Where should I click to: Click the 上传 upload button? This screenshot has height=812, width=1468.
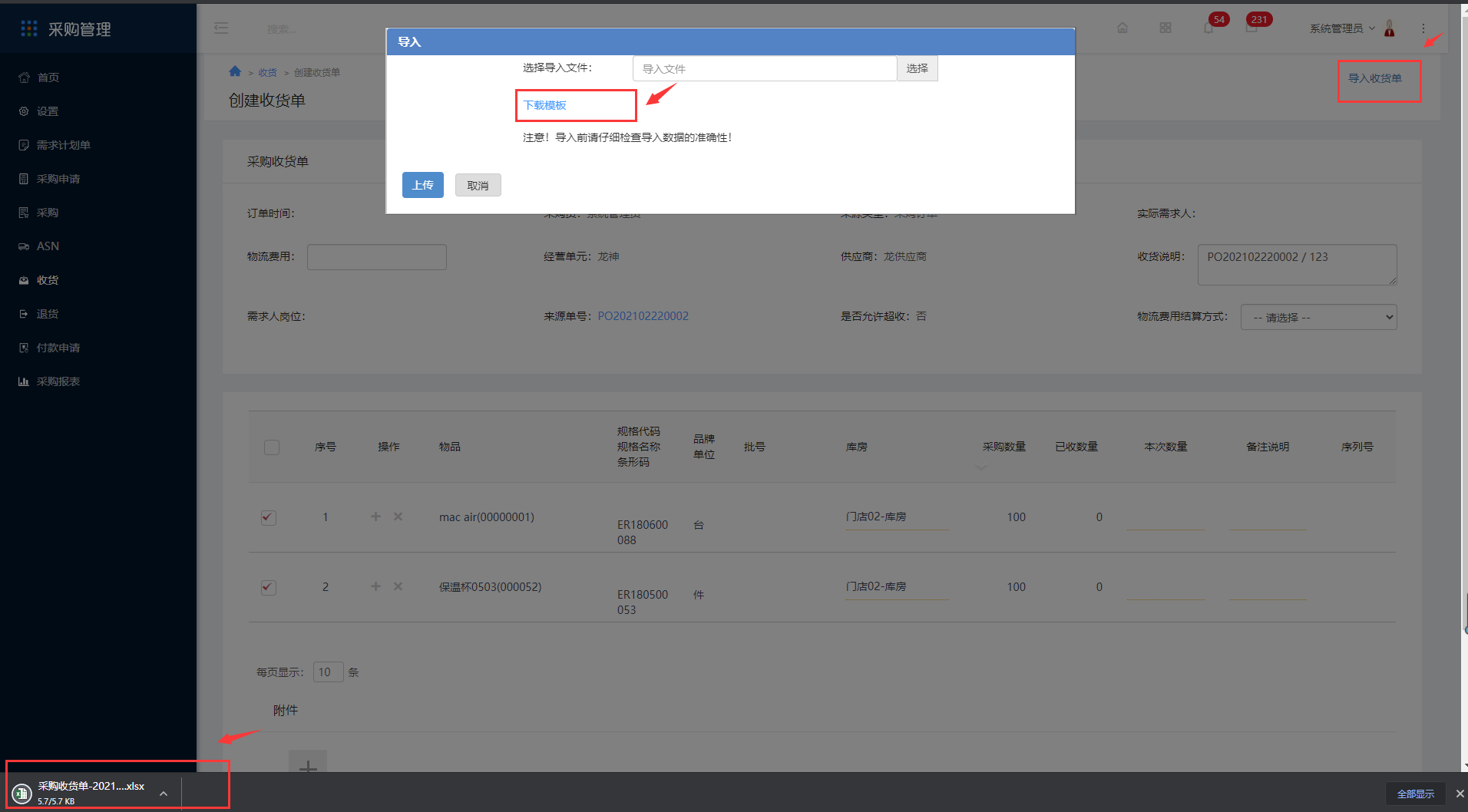[x=423, y=185]
